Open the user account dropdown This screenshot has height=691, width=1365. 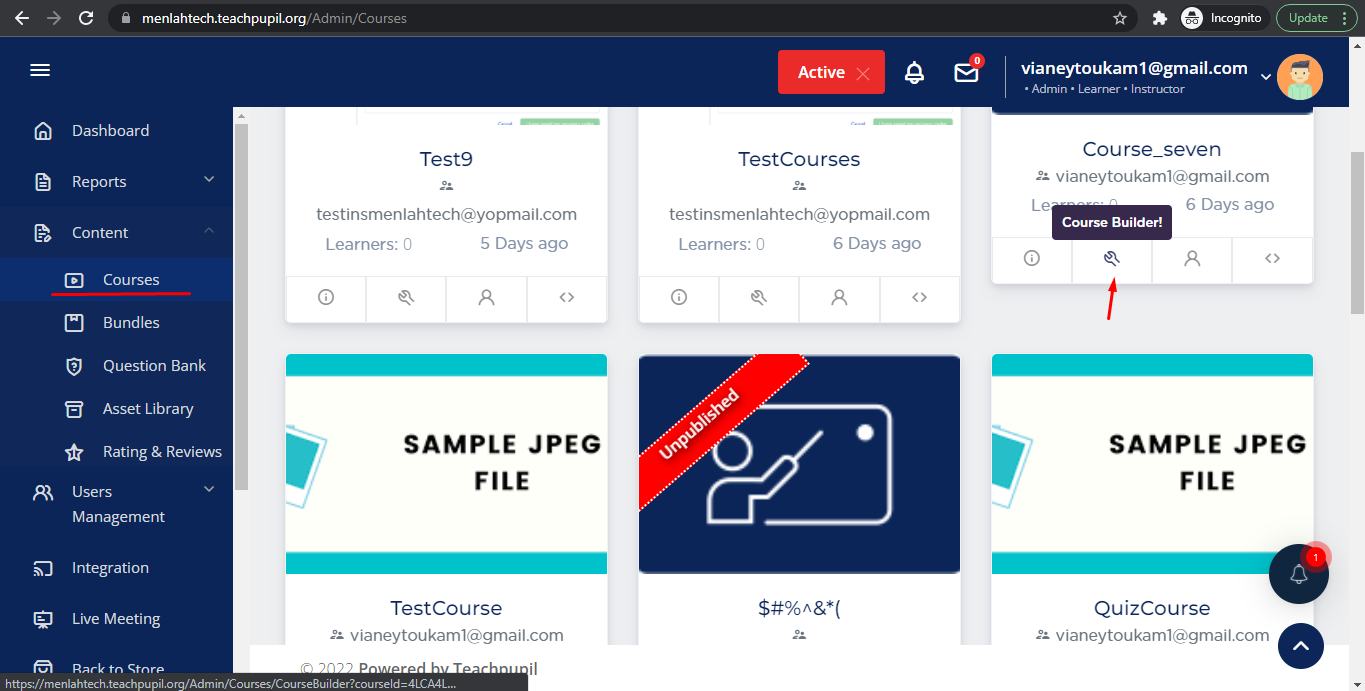click(x=1265, y=77)
